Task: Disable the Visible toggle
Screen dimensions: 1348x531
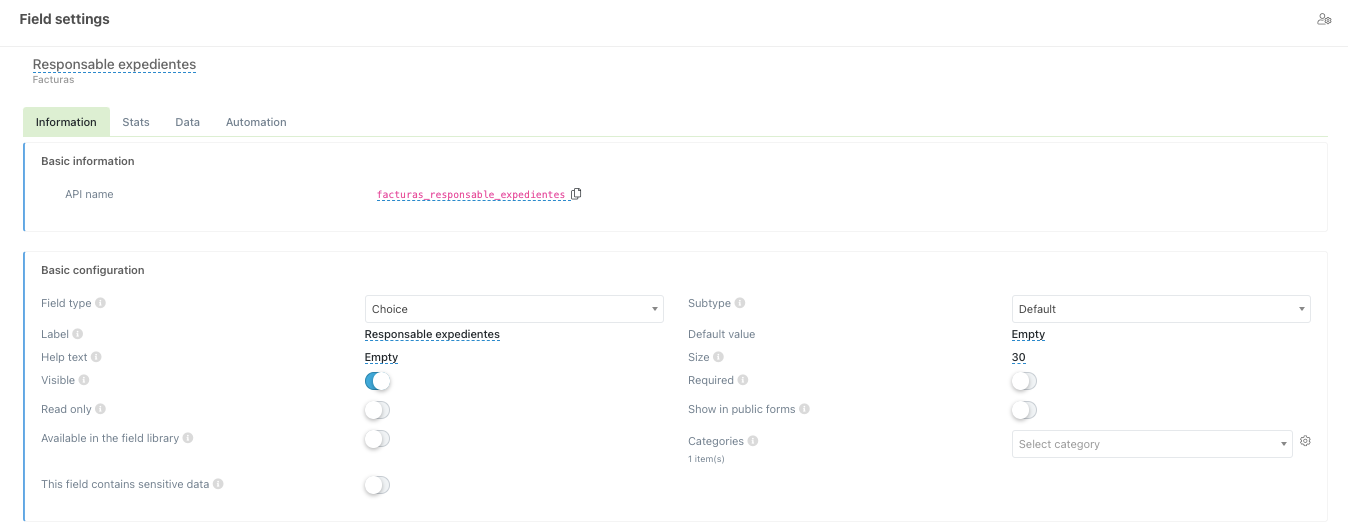Action: (x=377, y=381)
